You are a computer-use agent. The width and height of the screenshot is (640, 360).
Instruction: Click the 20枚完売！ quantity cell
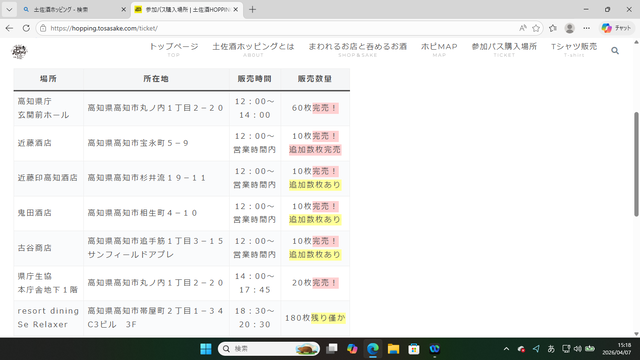(315, 283)
